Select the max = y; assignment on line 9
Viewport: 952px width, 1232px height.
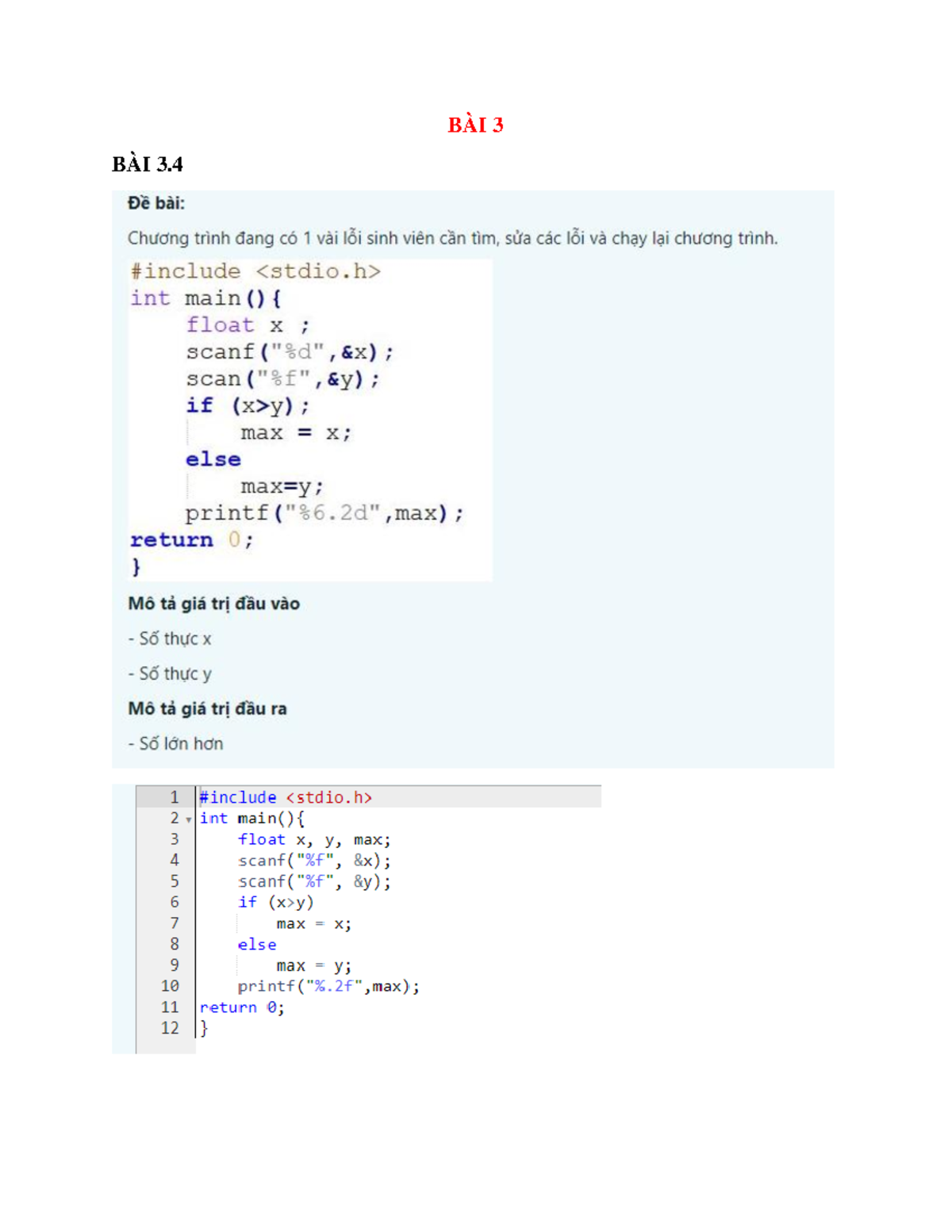[313, 965]
